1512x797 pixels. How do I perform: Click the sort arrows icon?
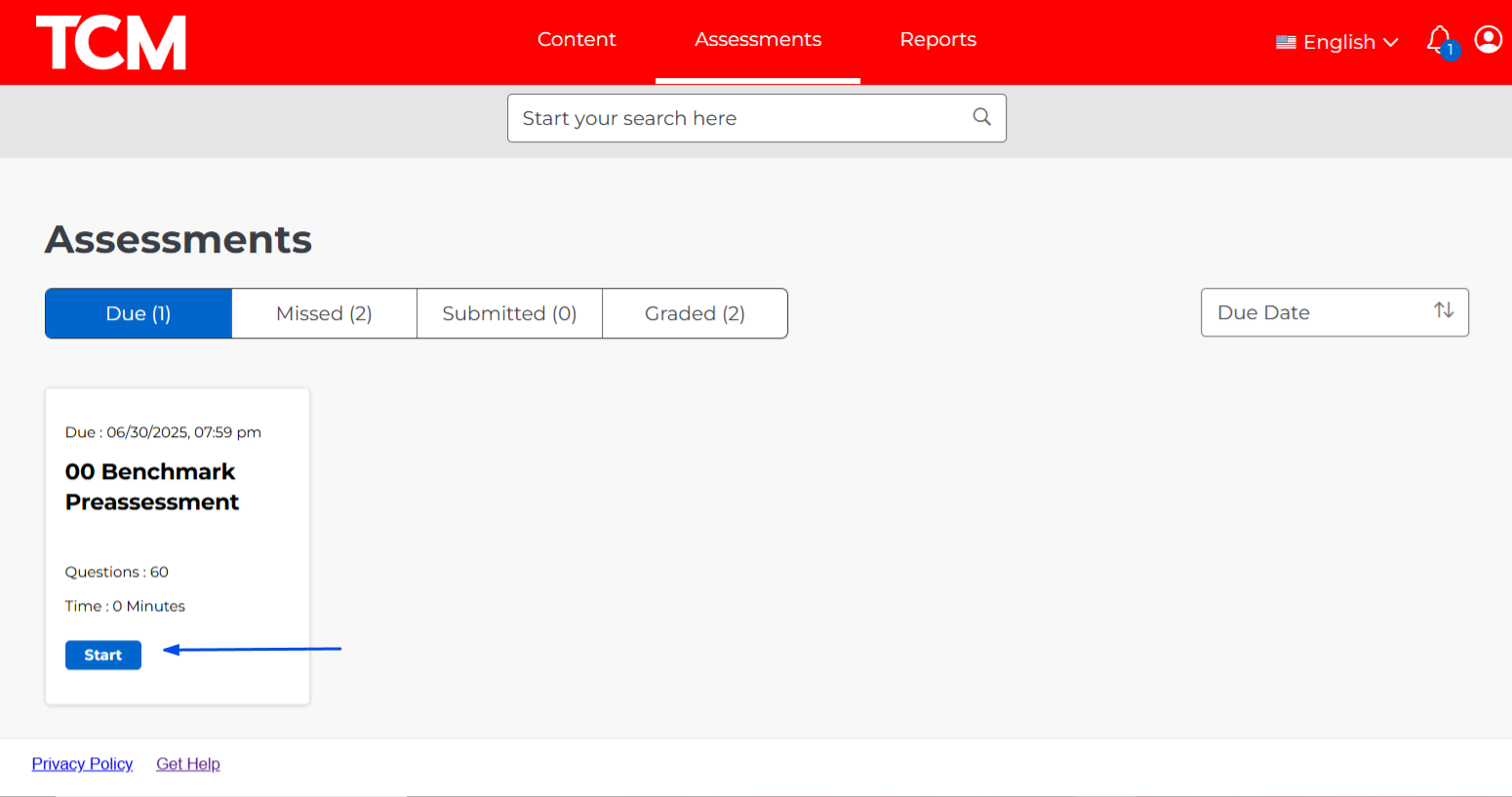pyautogui.click(x=1444, y=310)
